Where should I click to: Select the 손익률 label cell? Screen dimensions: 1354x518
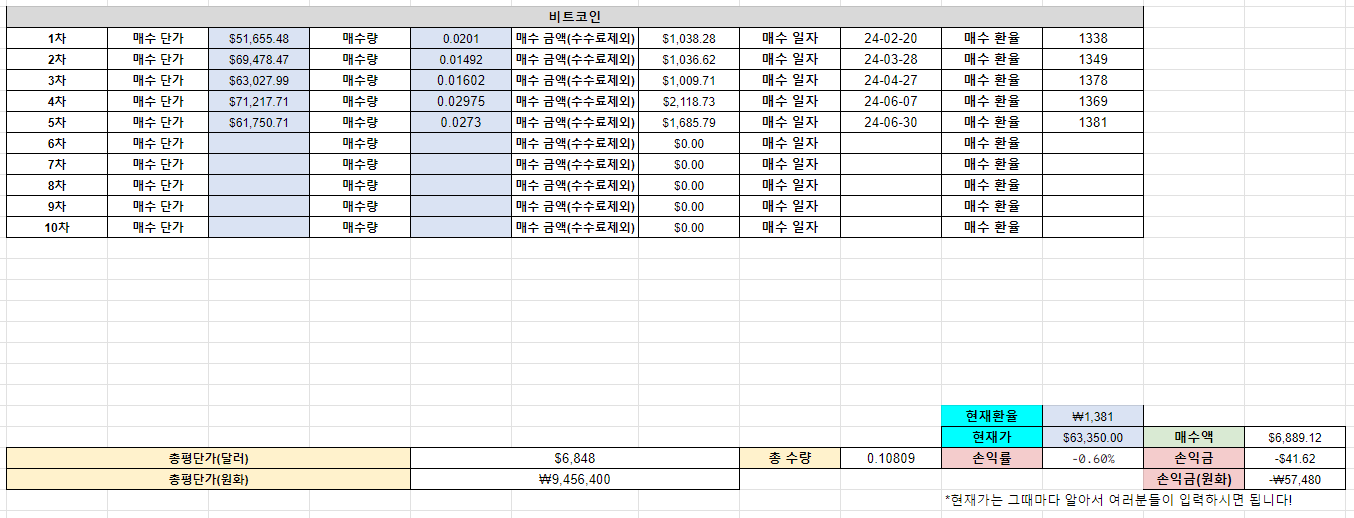click(x=992, y=458)
